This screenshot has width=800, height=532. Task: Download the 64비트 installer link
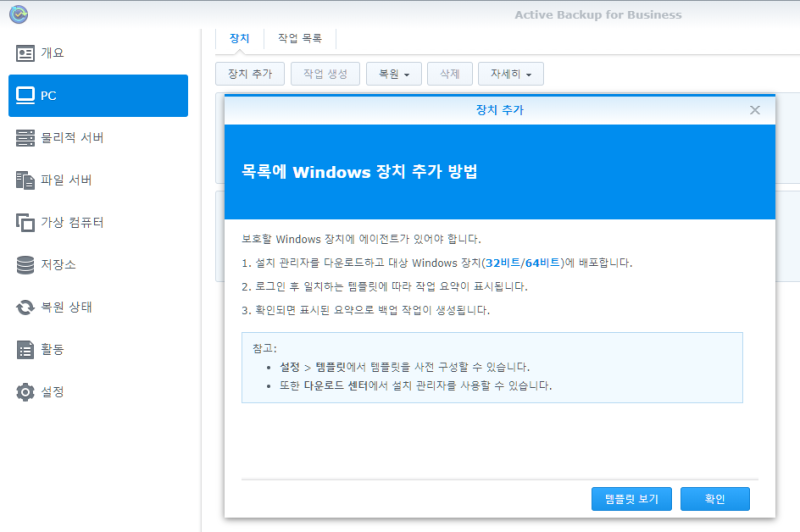point(542,263)
